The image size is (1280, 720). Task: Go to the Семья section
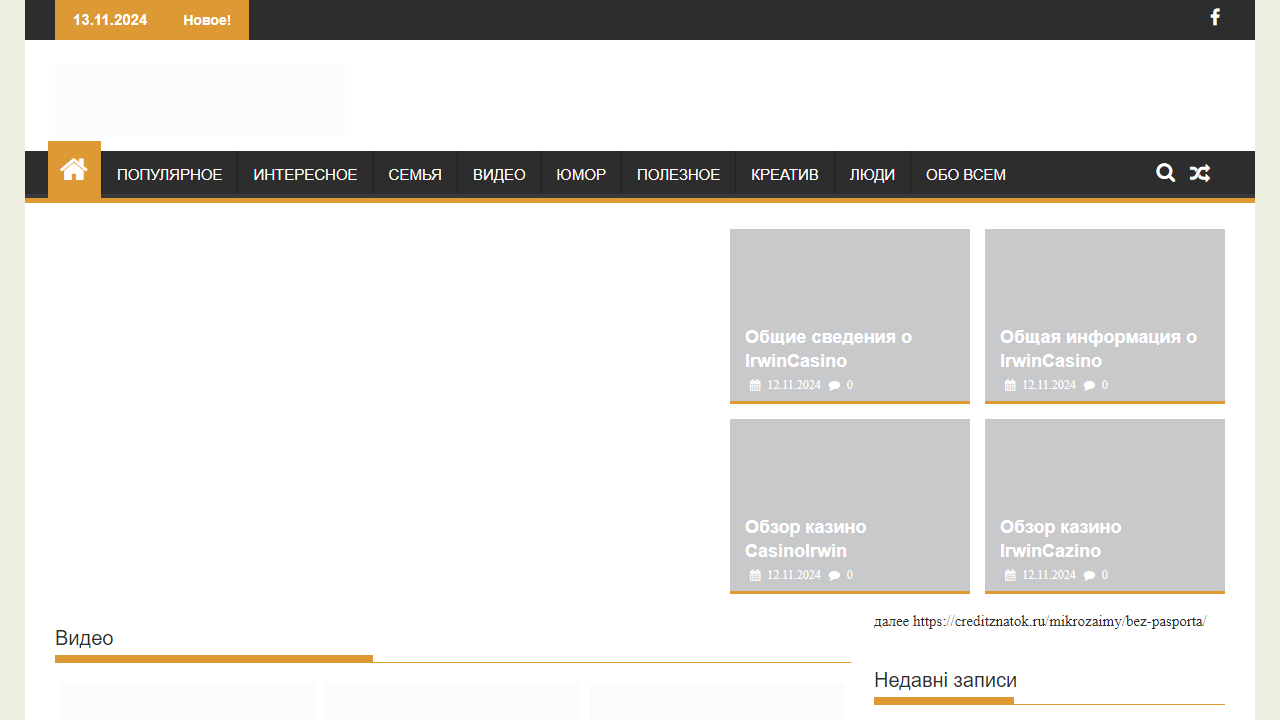pos(415,175)
